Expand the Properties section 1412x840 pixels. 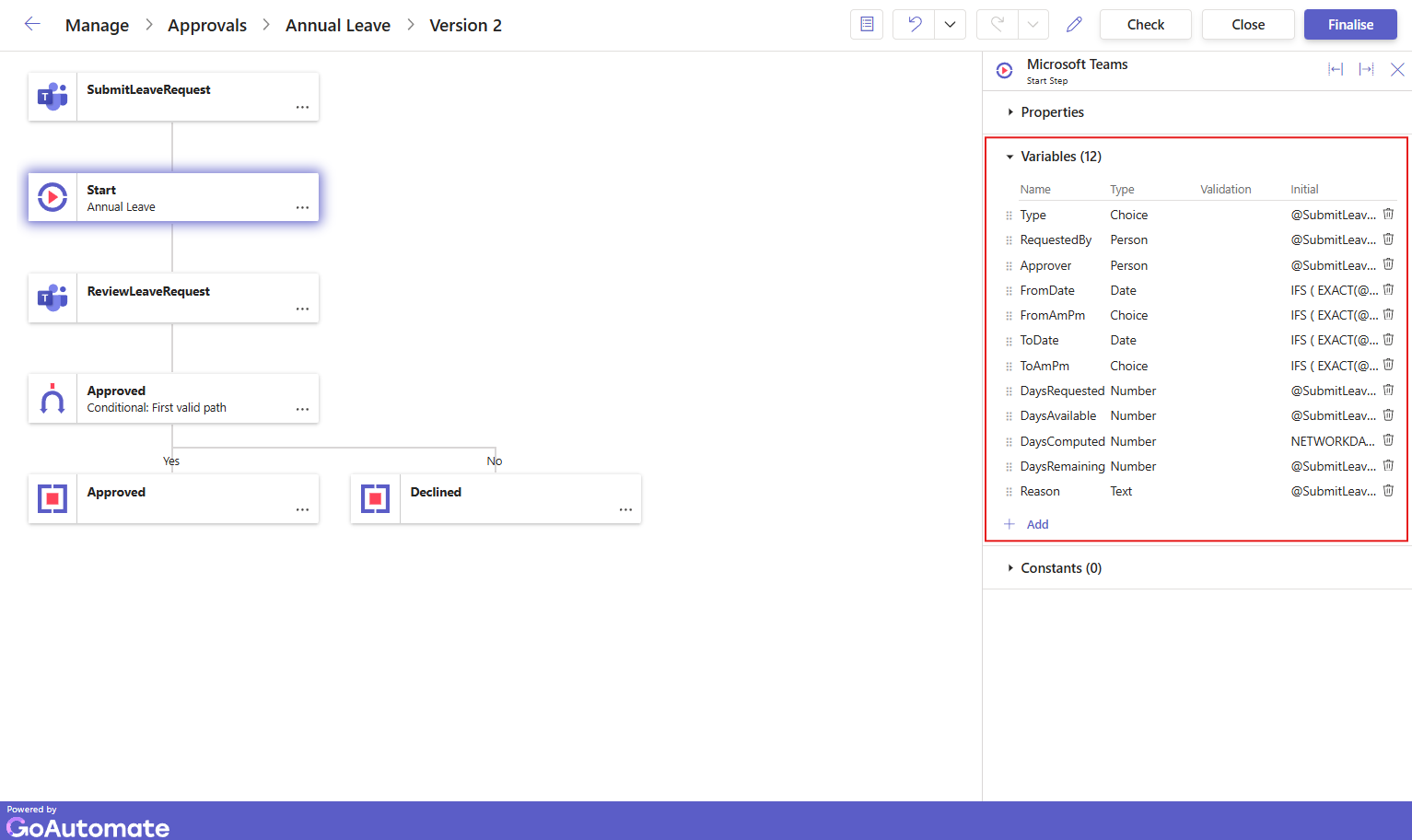coord(1052,112)
